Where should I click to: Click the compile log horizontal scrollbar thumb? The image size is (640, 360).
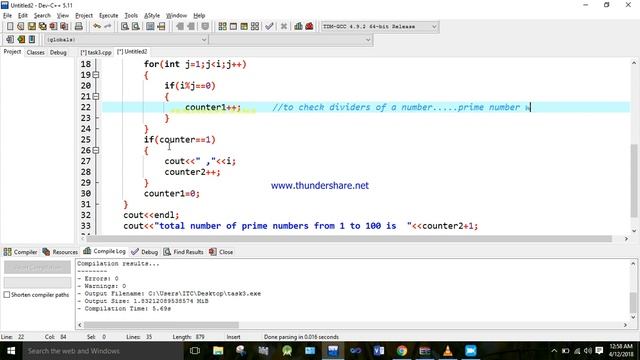161,325
